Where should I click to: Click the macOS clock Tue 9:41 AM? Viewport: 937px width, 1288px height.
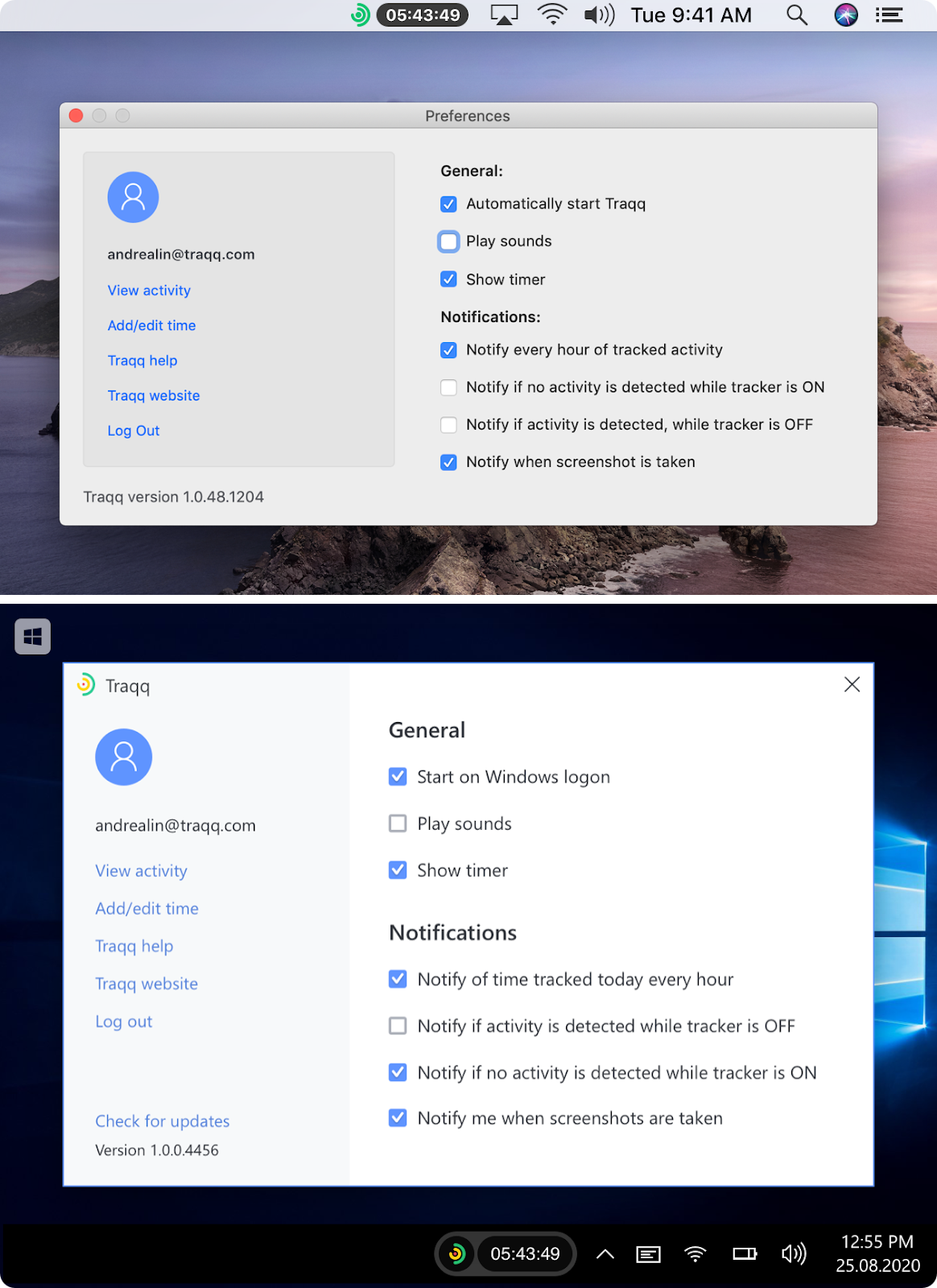pyautogui.click(x=691, y=15)
